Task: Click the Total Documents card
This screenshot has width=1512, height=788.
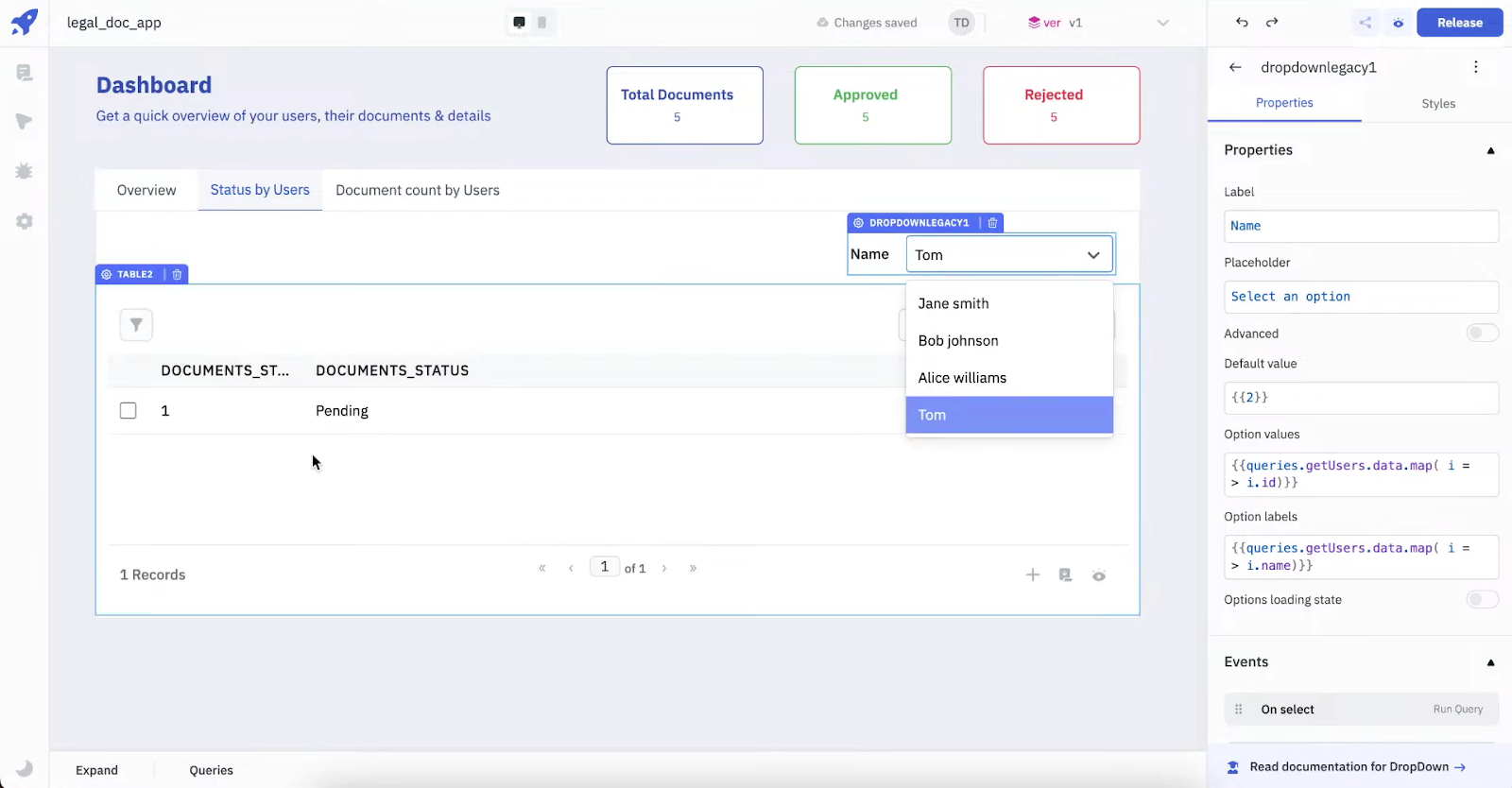Action: 685,105
